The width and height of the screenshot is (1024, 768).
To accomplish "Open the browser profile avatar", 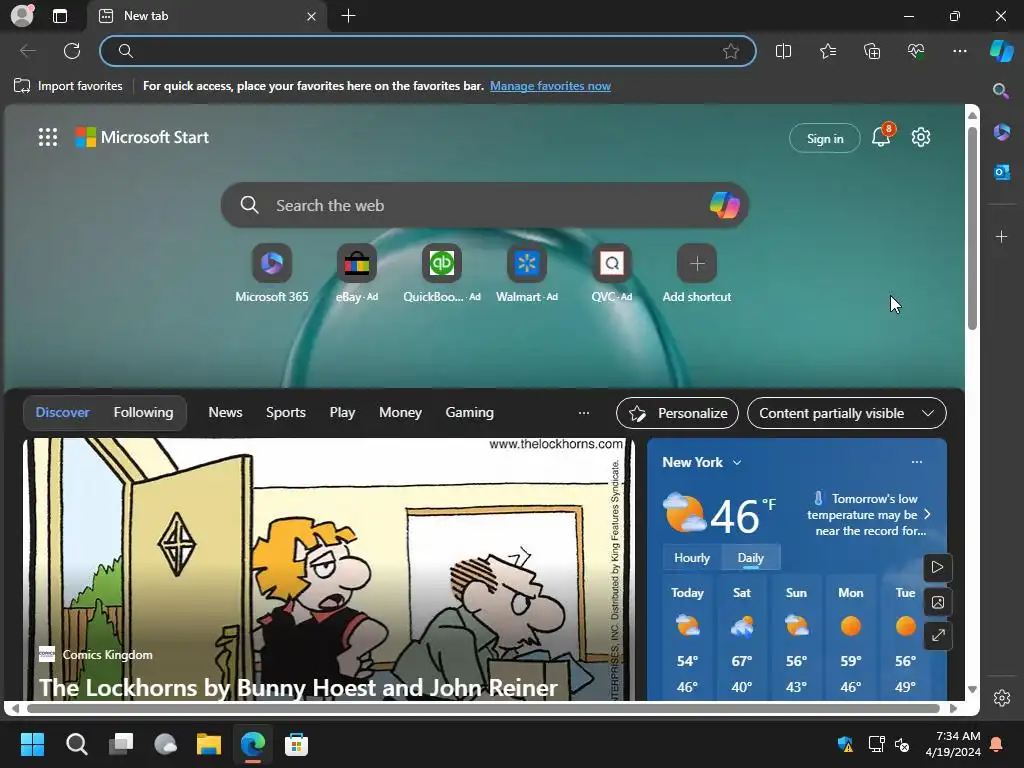I will click(22, 16).
